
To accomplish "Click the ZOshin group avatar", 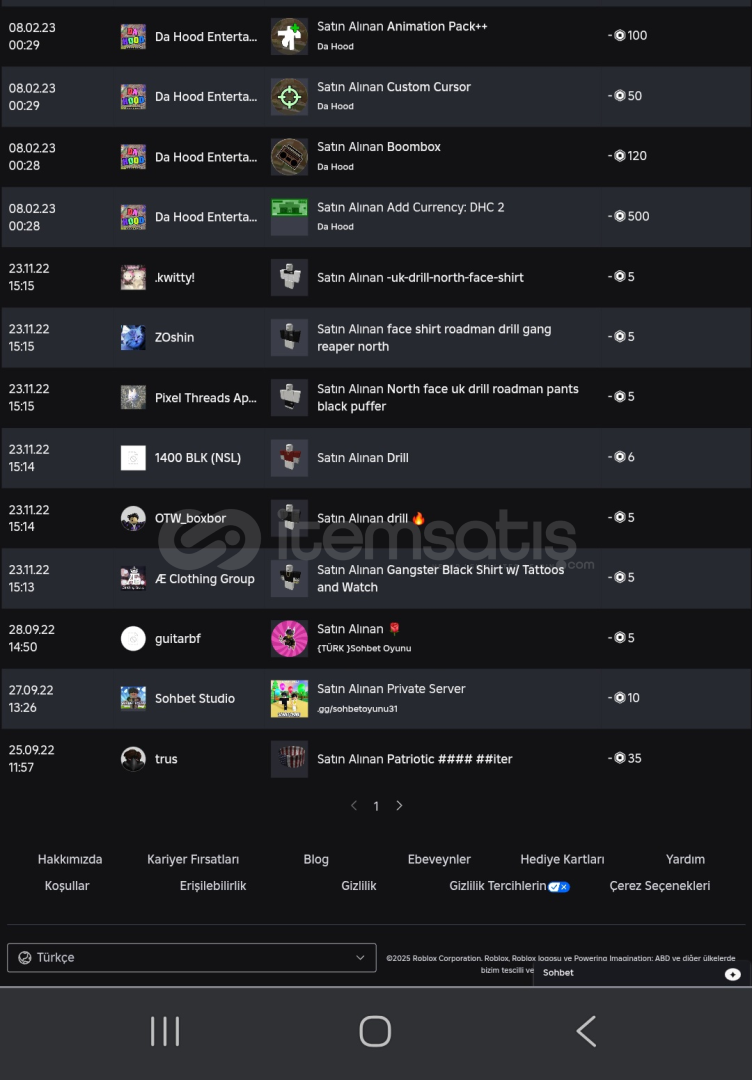I will (133, 338).
